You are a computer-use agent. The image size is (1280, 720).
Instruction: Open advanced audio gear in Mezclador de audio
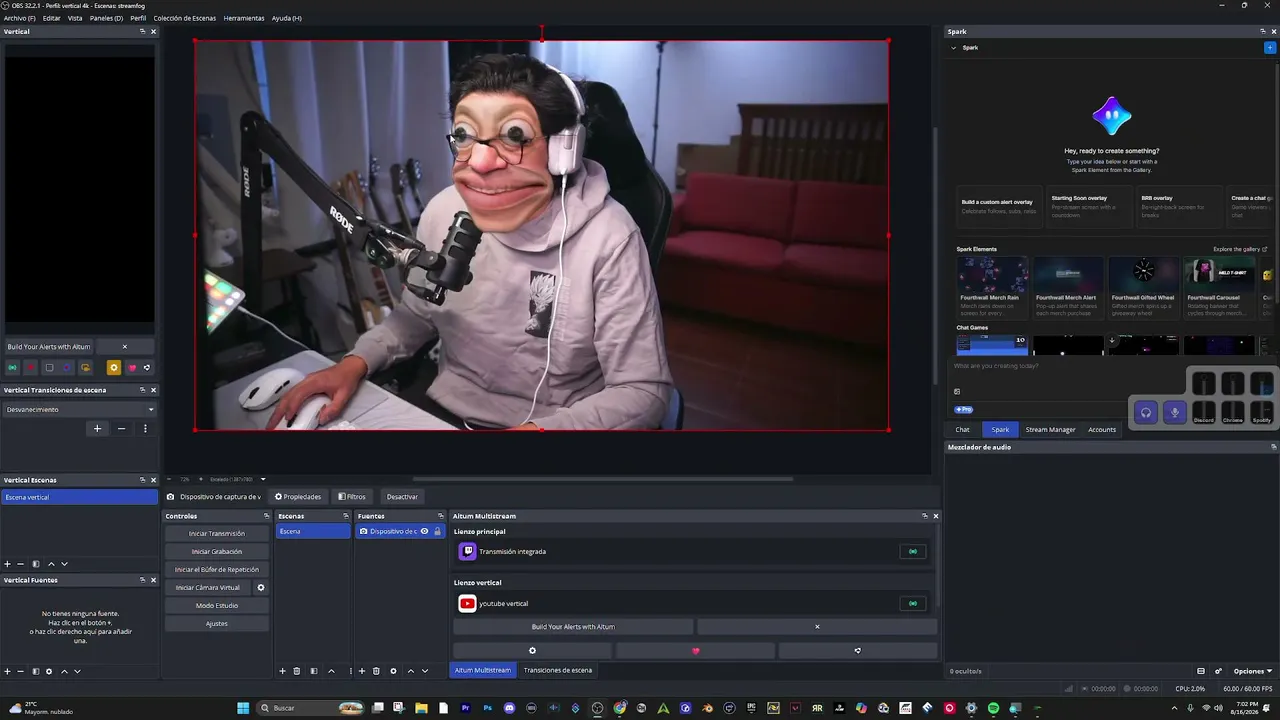click(1218, 671)
